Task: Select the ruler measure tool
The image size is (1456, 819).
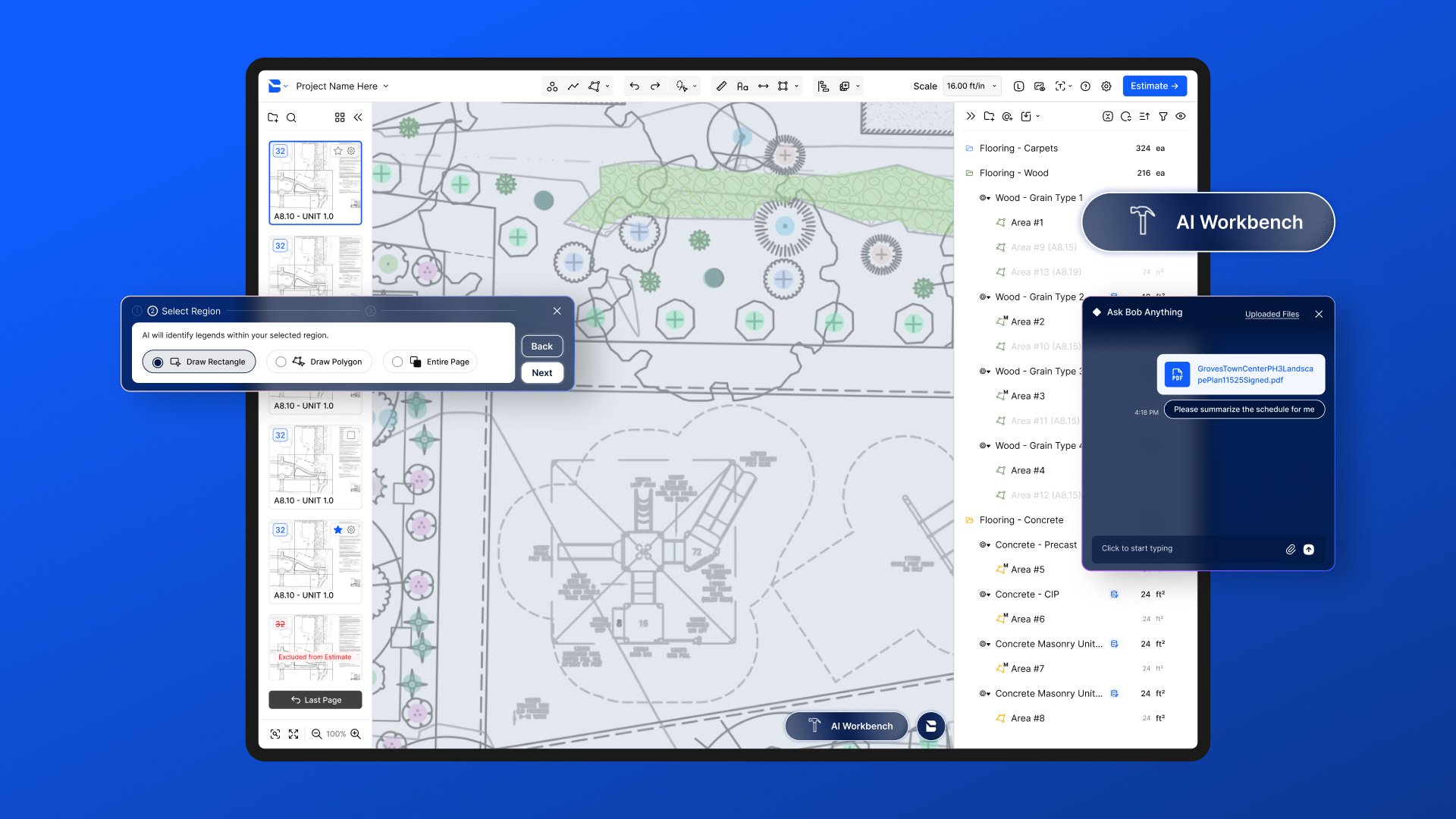Action: pyautogui.click(x=721, y=86)
